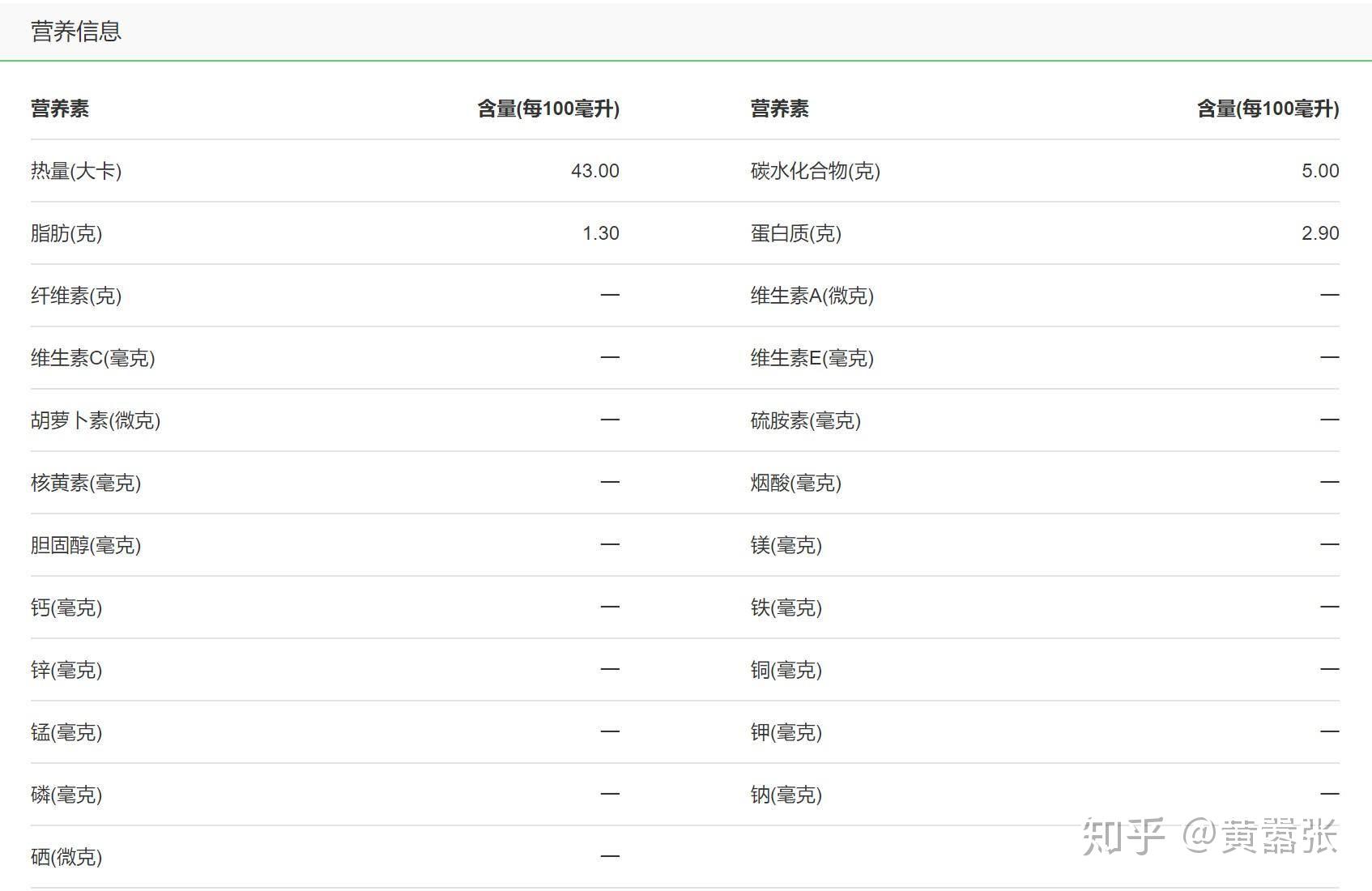Select the 维生素A(微克) label
Image resolution: width=1372 pixels, height=891 pixels.
(812, 296)
